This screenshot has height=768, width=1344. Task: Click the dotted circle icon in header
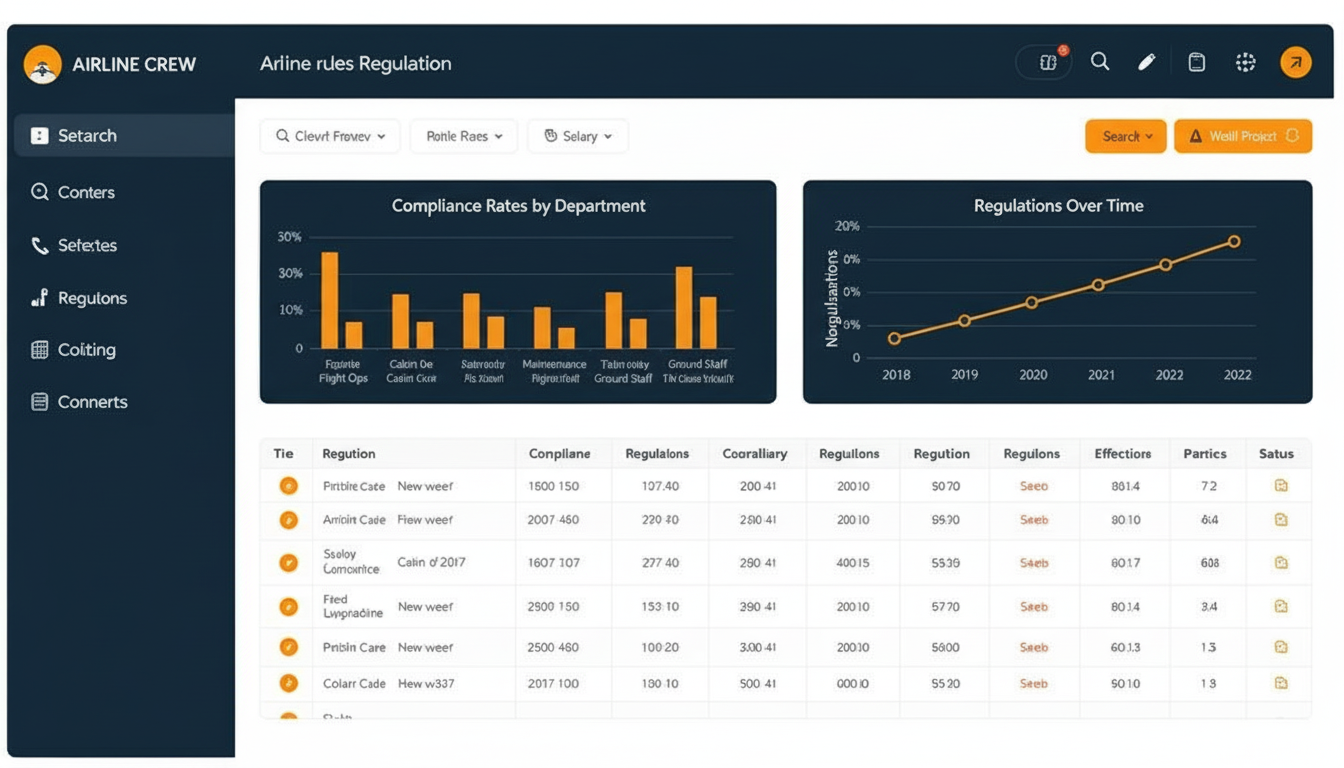tap(1245, 63)
